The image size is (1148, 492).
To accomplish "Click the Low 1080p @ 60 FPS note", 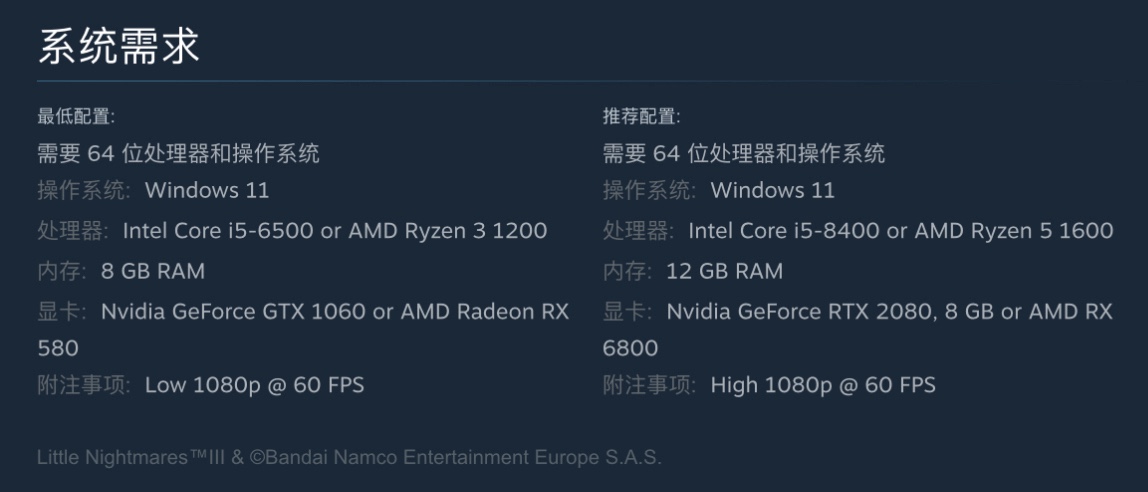I will pyautogui.click(x=254, y=385).
